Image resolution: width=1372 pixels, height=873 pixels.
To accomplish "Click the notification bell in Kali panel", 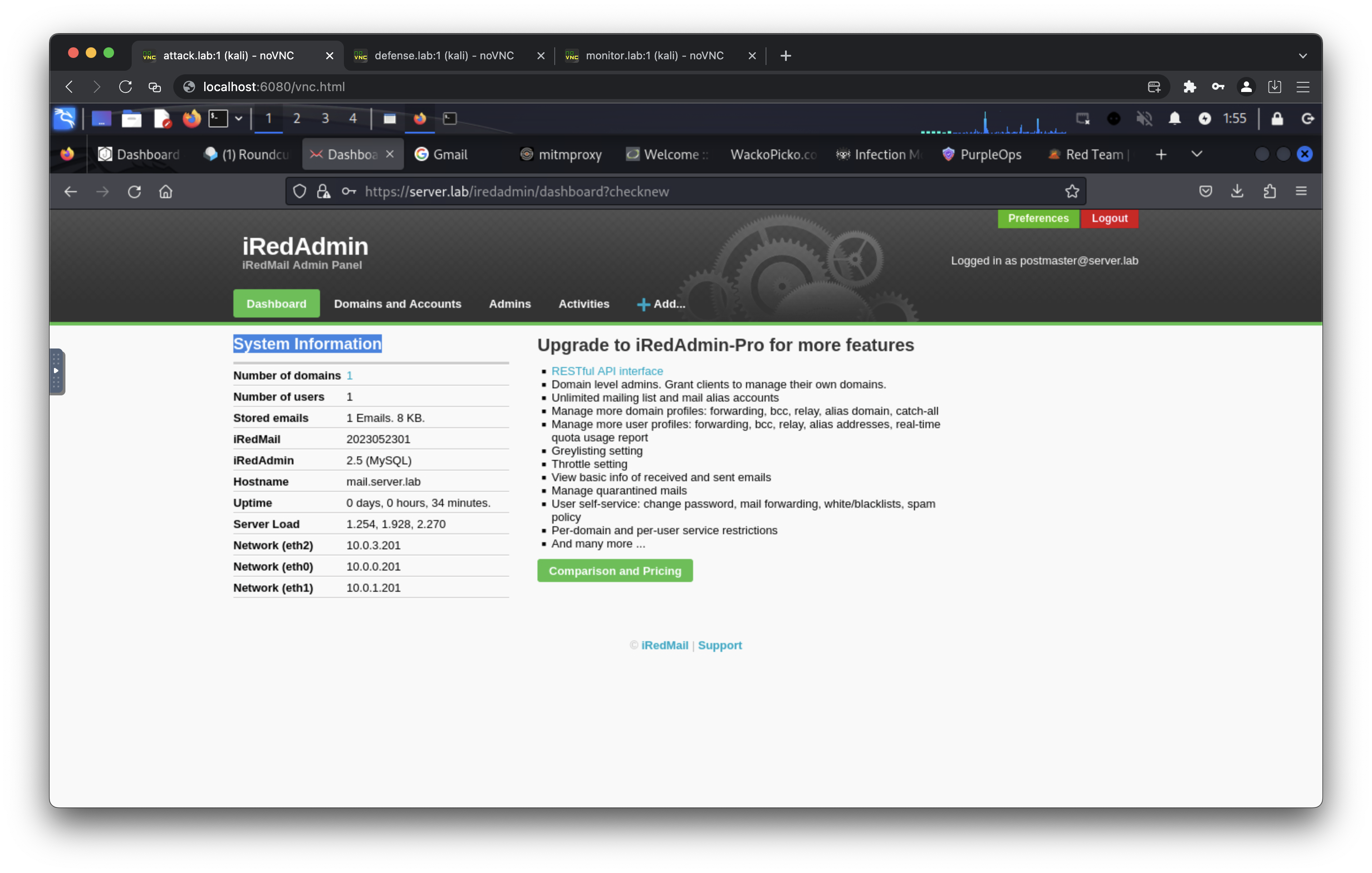I will (1174, 119).
